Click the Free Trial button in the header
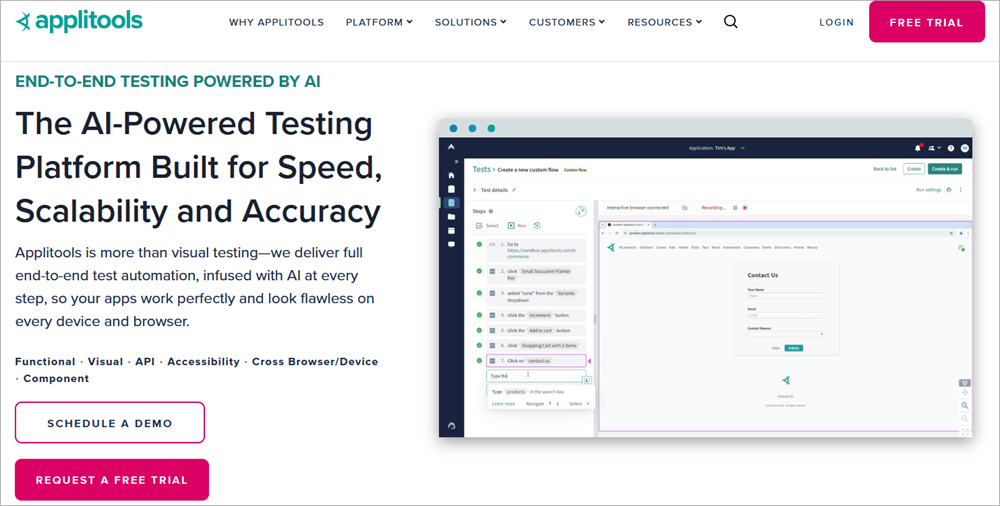This screenshot has height=506, width=1000. point(927,22)
